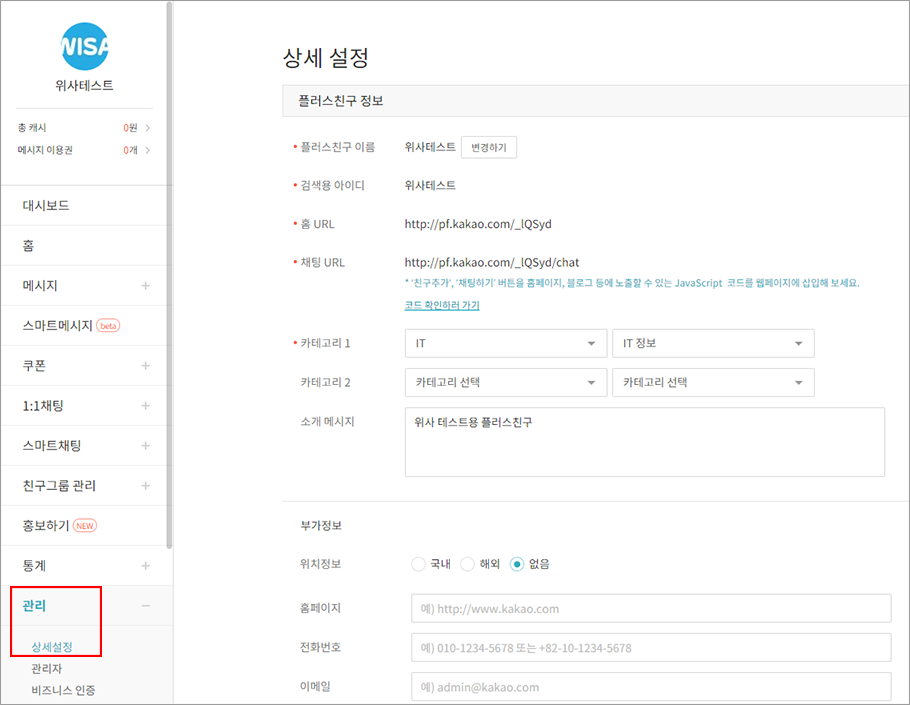Open first 카테고리 2 선택 dropdown
Screen dimensions: 910x705
505,382
